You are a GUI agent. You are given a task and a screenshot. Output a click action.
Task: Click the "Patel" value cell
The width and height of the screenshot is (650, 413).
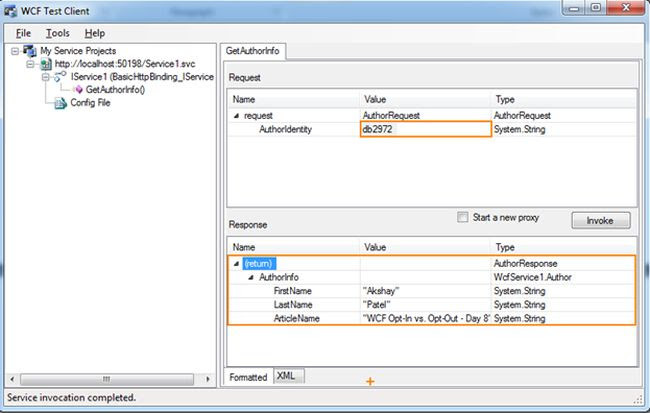(425, 305)
